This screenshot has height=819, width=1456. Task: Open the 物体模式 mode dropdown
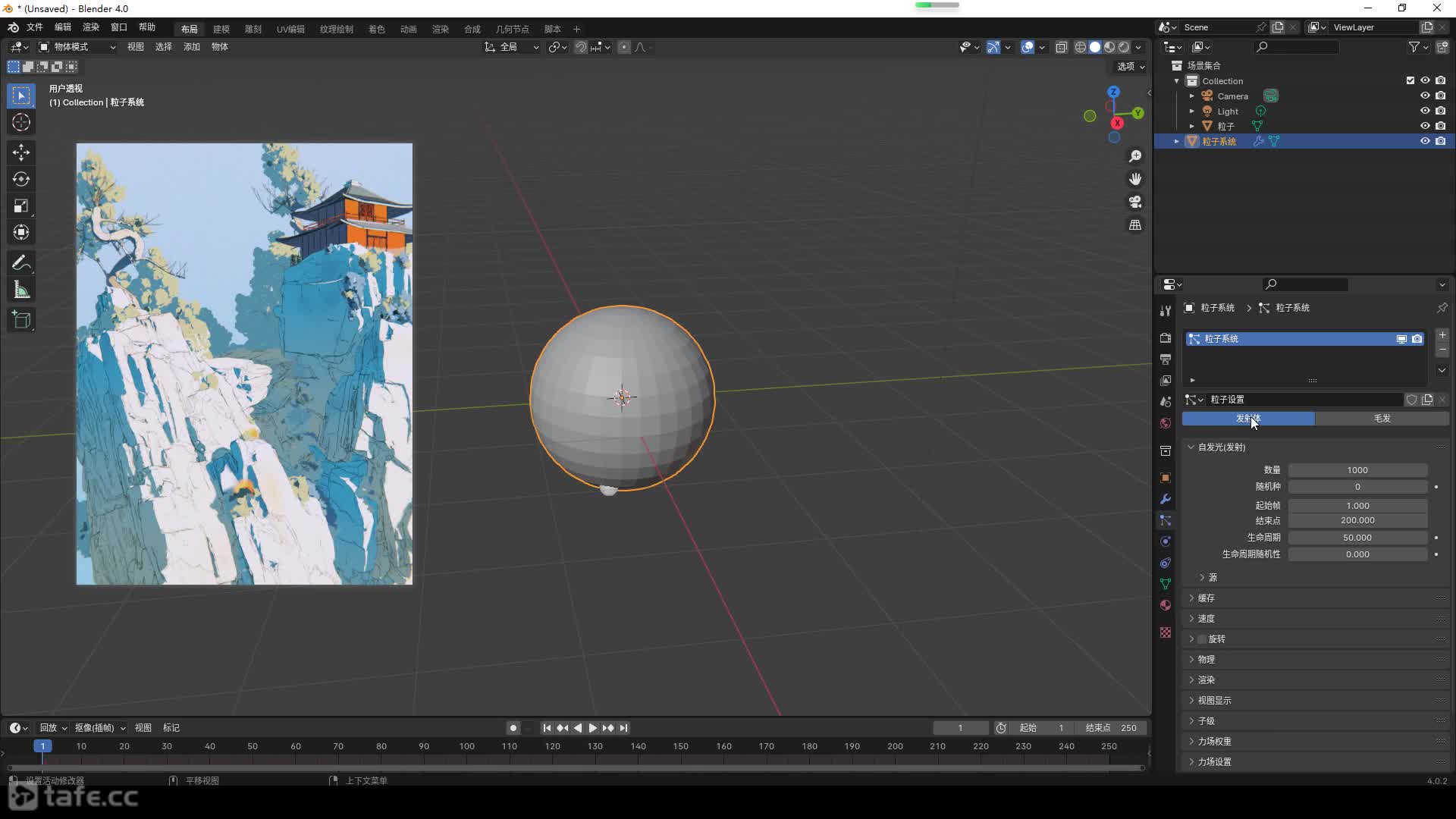pos(77,47)
